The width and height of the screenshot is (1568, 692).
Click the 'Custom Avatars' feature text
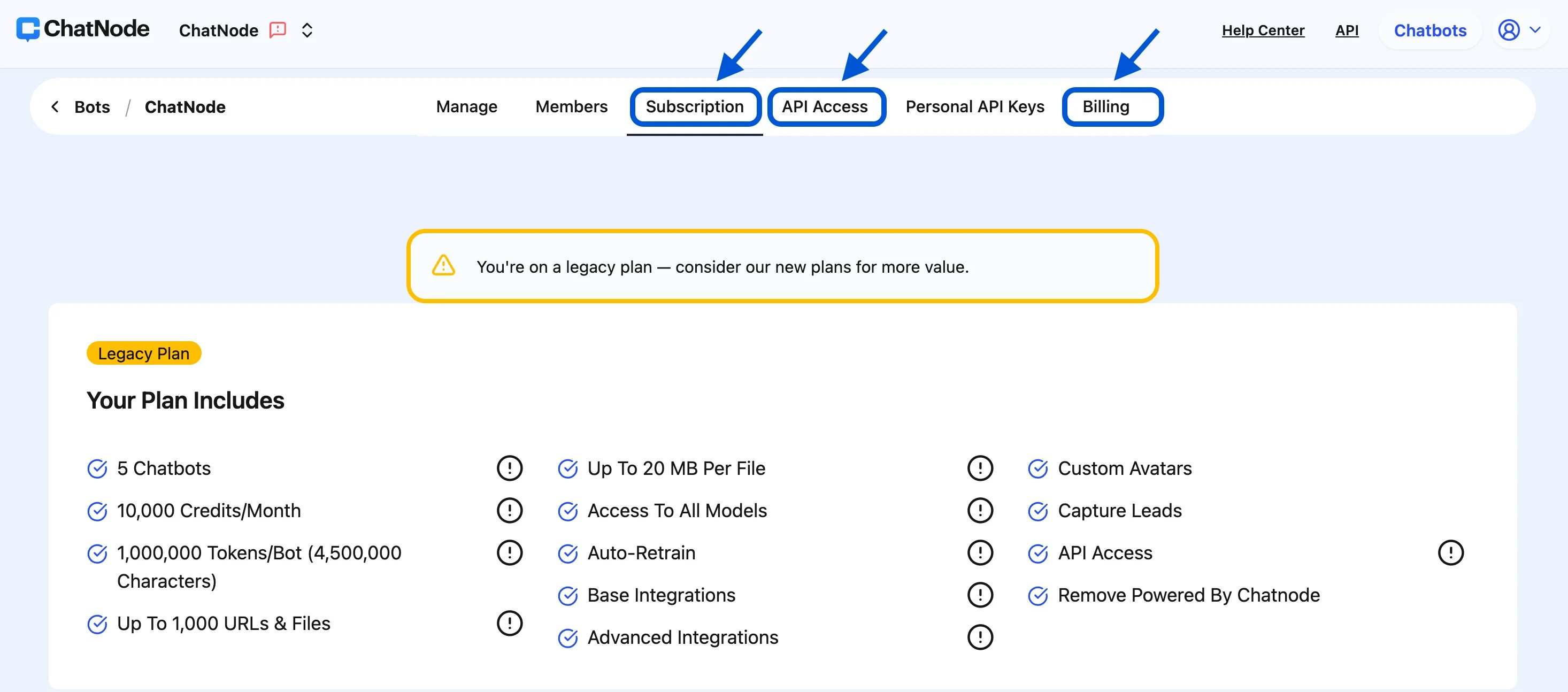[x=1124, y=468]
